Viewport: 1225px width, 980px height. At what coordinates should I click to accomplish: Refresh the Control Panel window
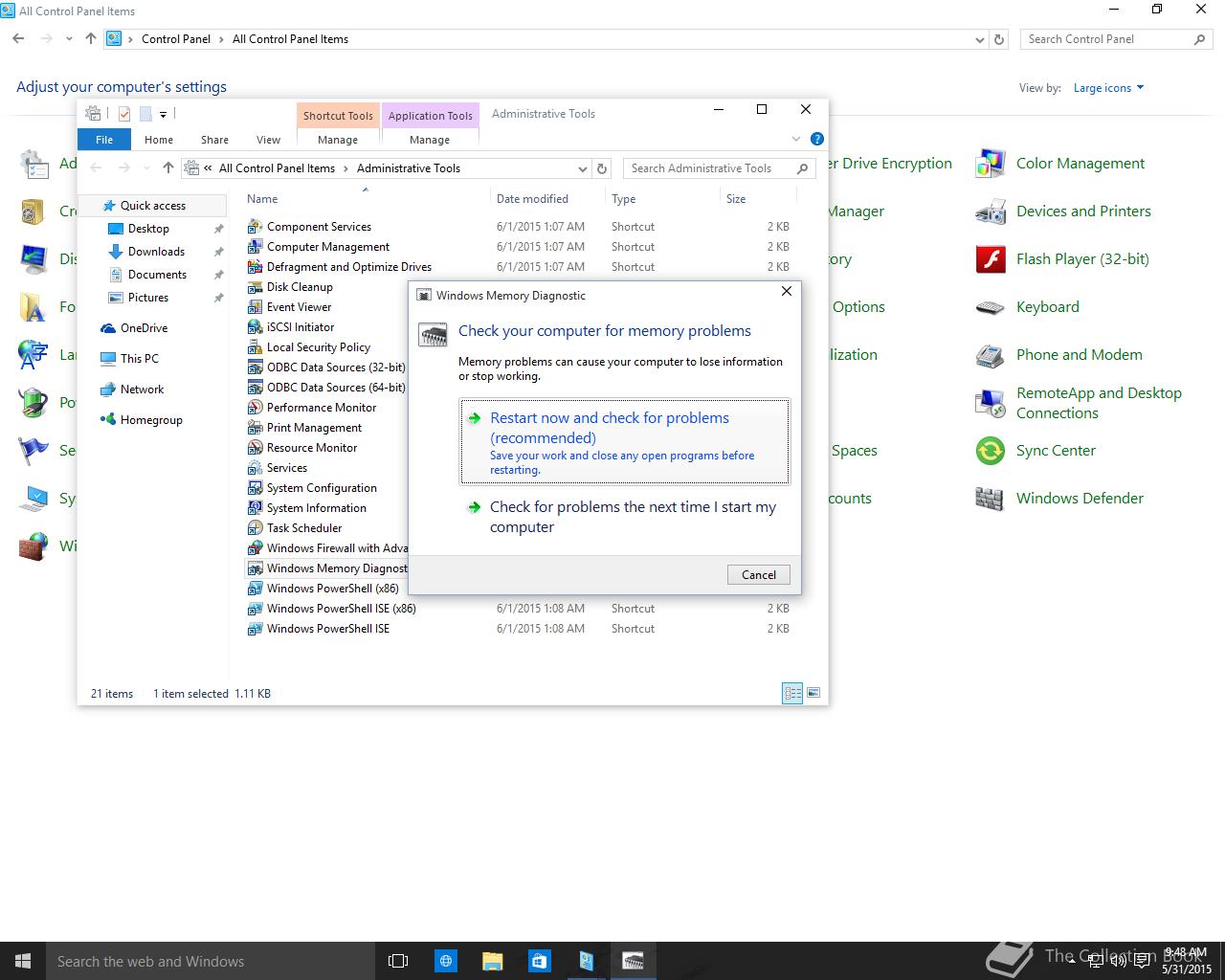(999, 39)
